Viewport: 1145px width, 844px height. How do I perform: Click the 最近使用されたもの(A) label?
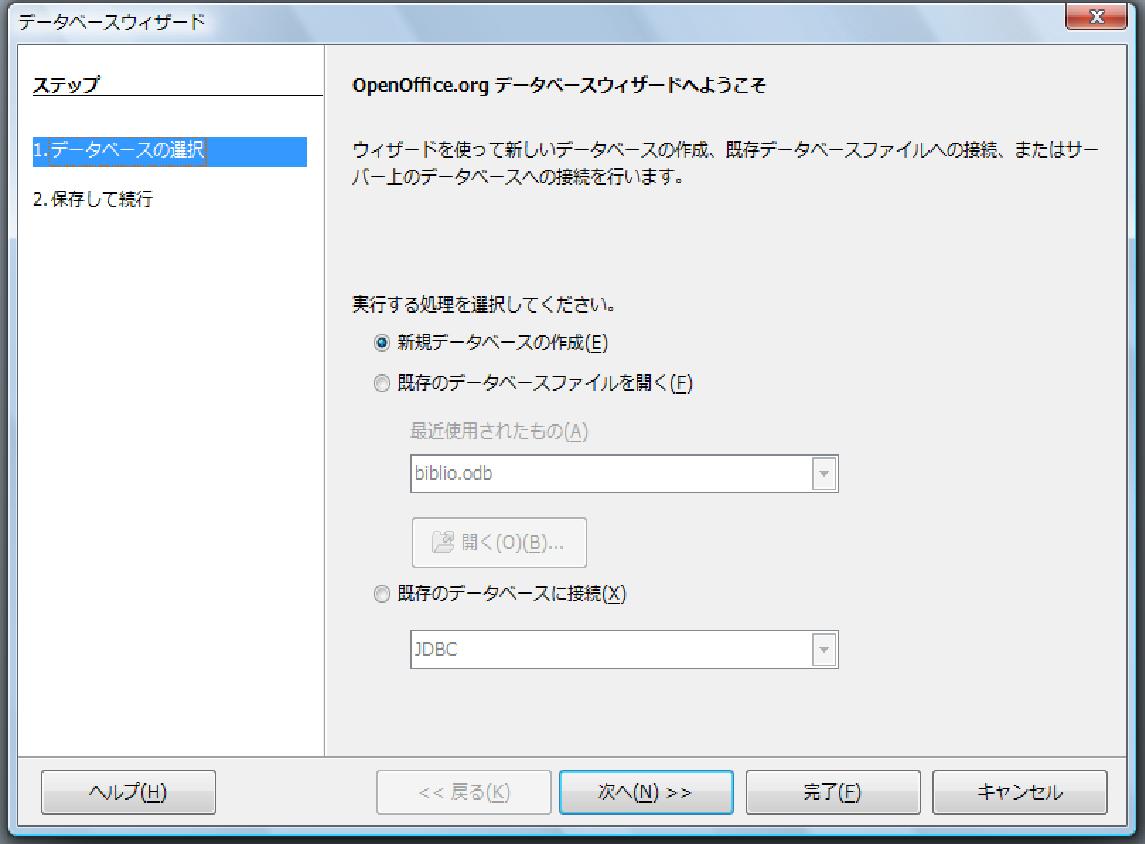(x=499, y=431)
